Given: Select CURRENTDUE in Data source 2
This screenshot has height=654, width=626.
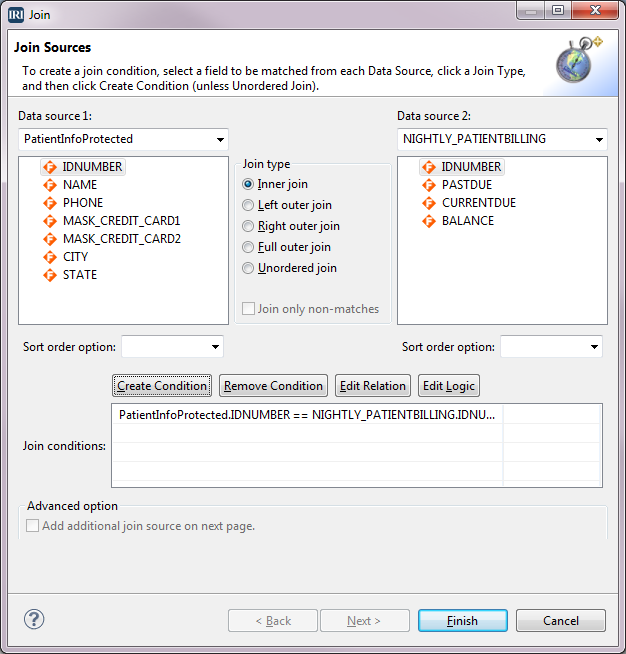Looking at the screenshot, I should pos(479,203).
